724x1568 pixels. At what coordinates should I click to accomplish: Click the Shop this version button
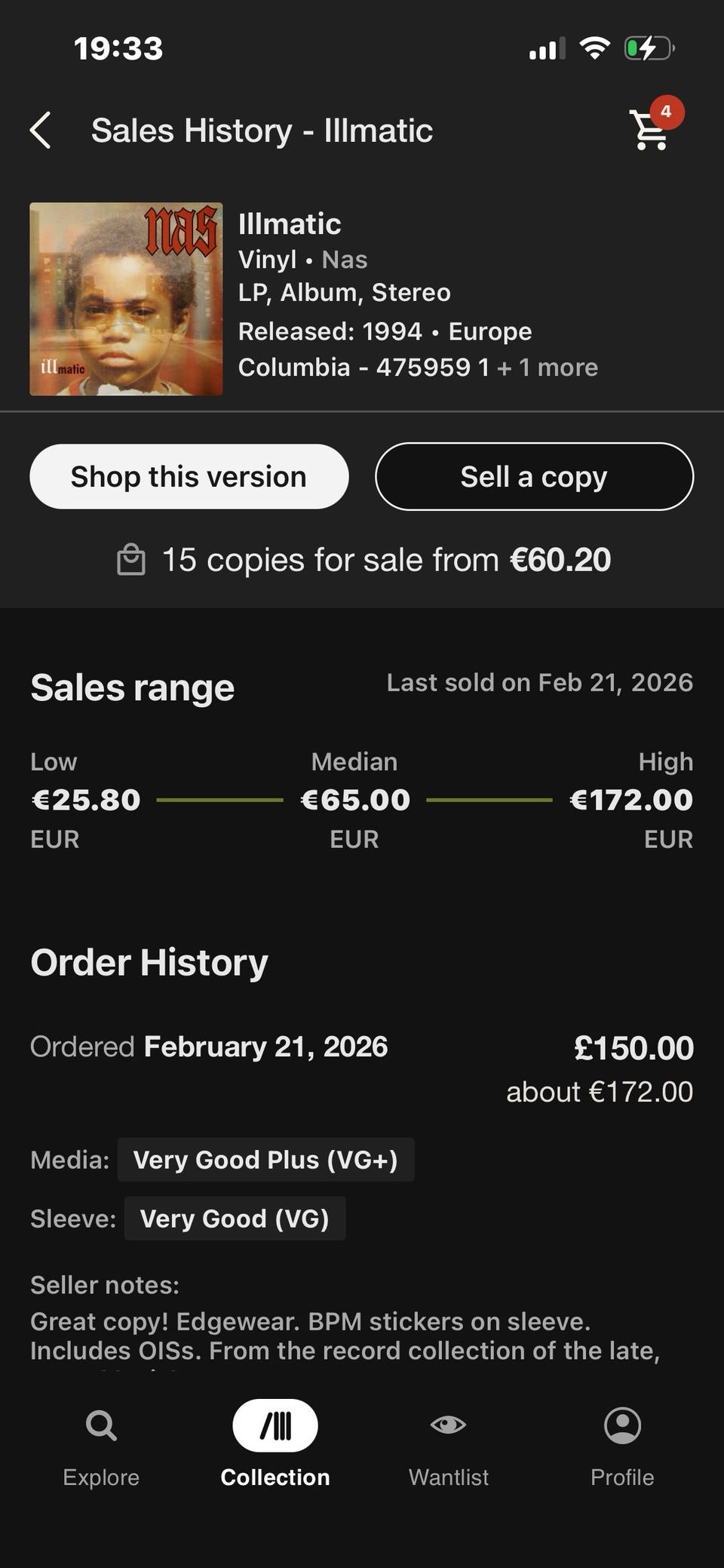tap(189, 477)
